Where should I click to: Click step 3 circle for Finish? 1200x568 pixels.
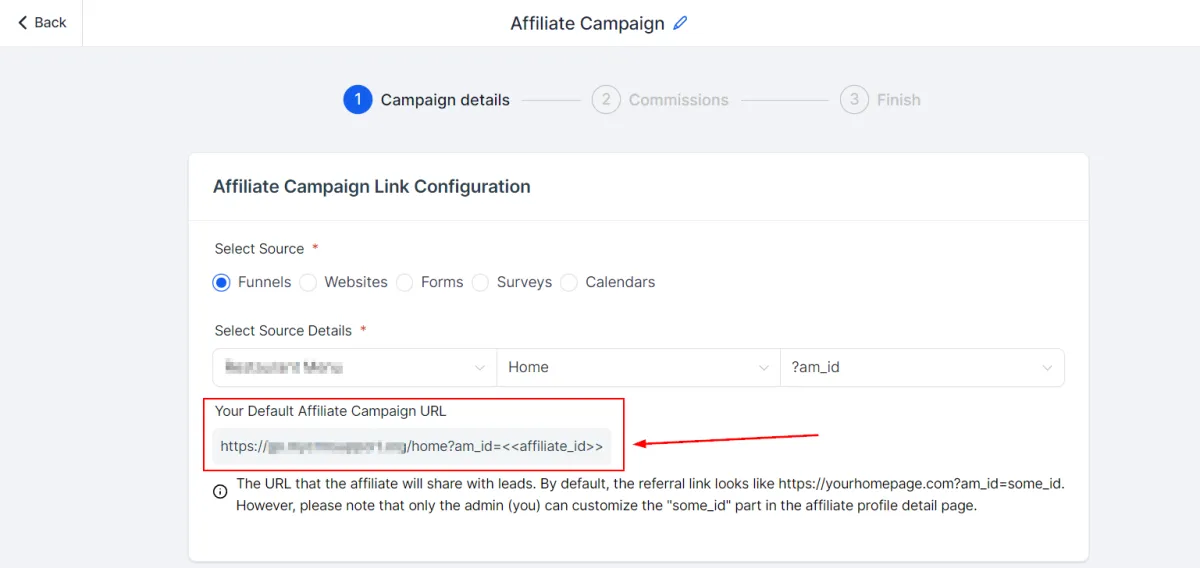(x=854, y=100)
